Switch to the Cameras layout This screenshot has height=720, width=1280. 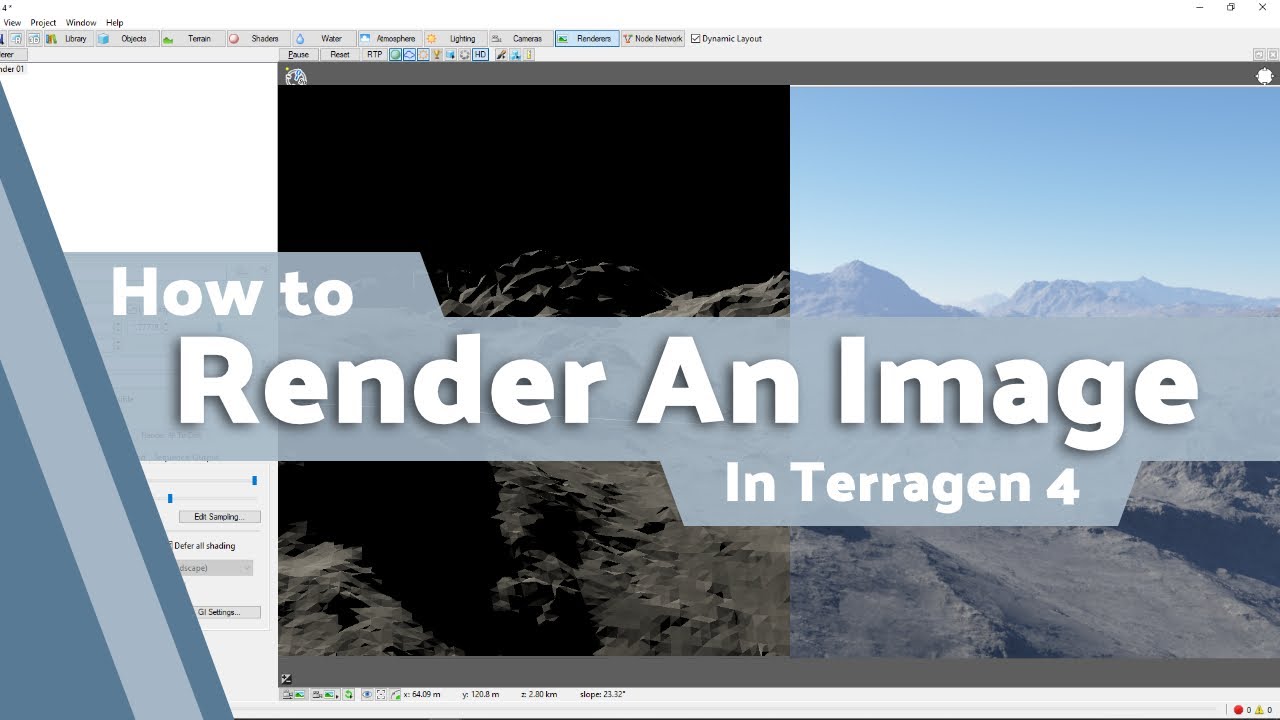tap(520, 39)
